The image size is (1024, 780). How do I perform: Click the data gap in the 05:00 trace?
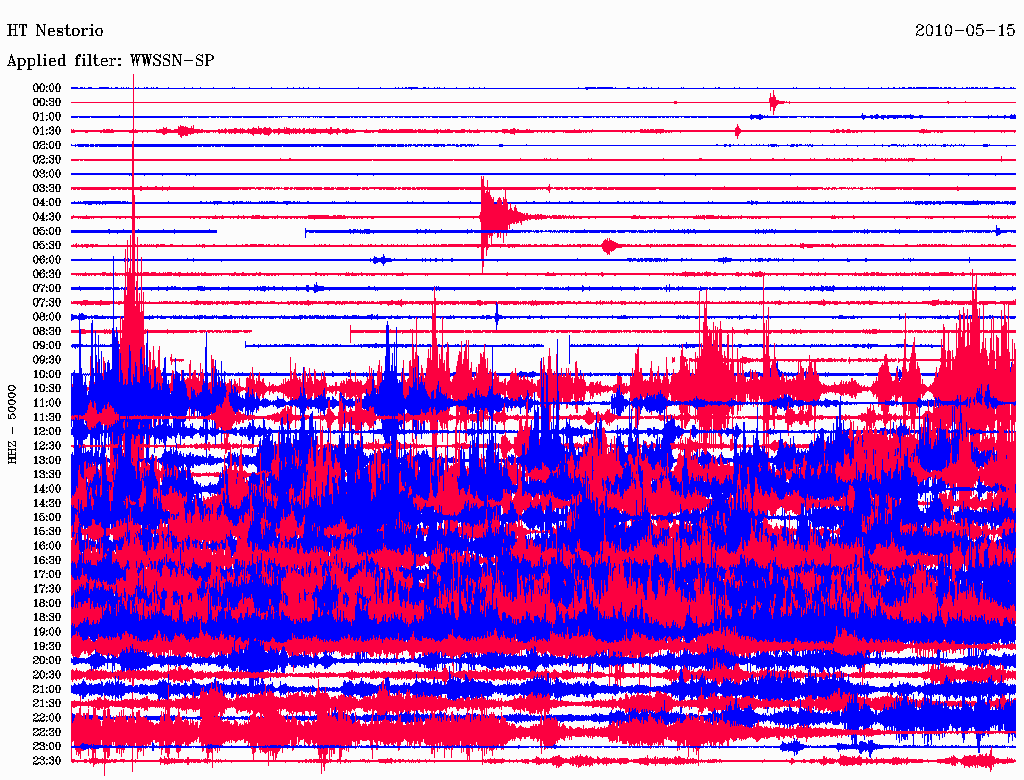(x=260, y=231)
